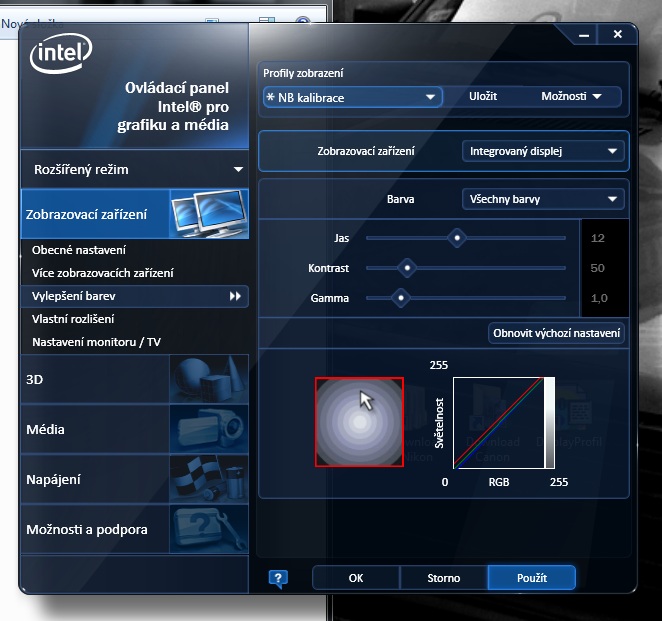Click the Napájení checkered flag icon
Viewport: 662px width, 621px height.
point(208,479)
